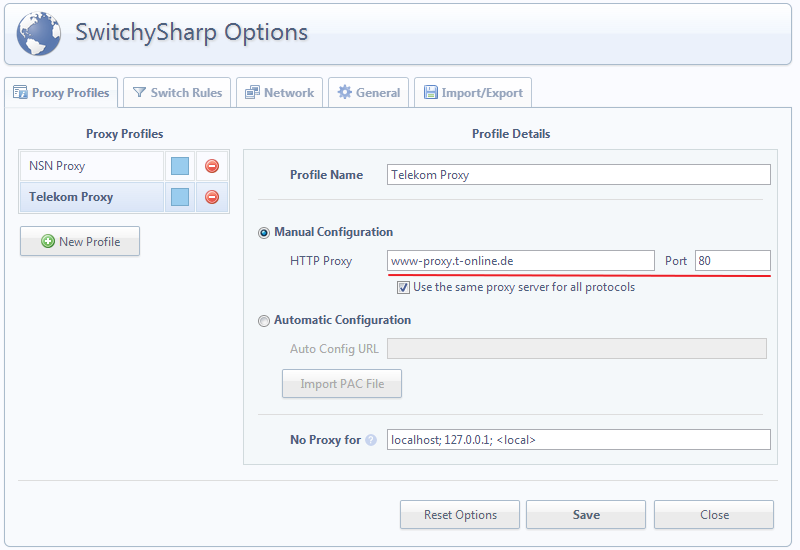Click the Port field showing 80

tap(733, 261)
